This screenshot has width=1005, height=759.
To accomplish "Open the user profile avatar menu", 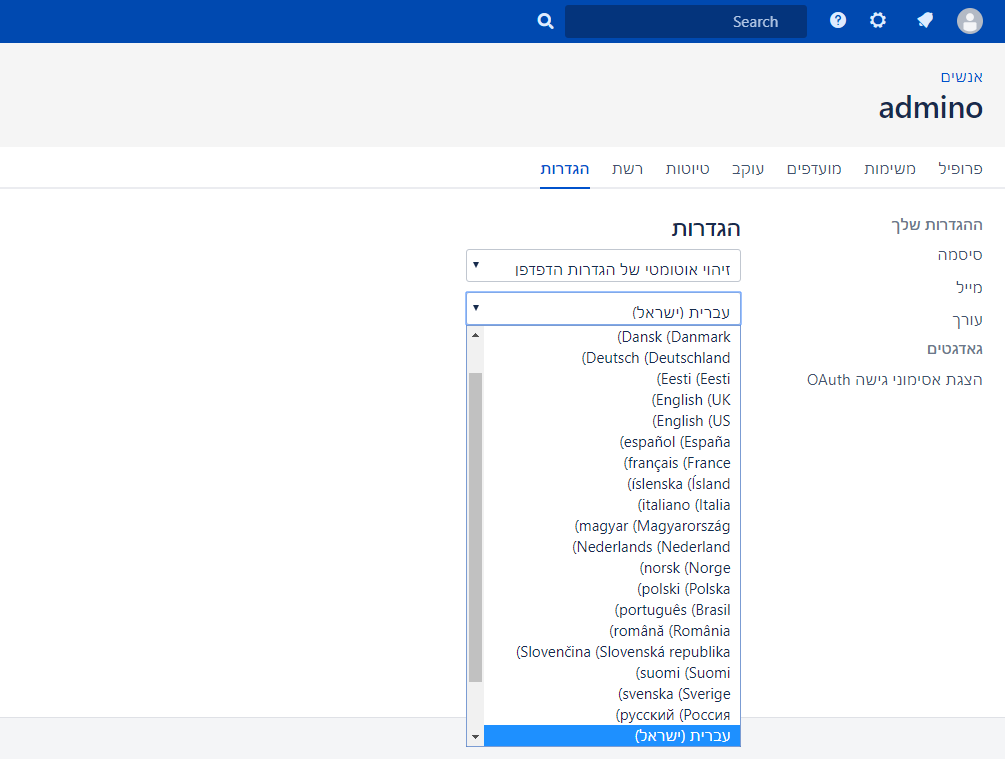I will coord(969,21).
